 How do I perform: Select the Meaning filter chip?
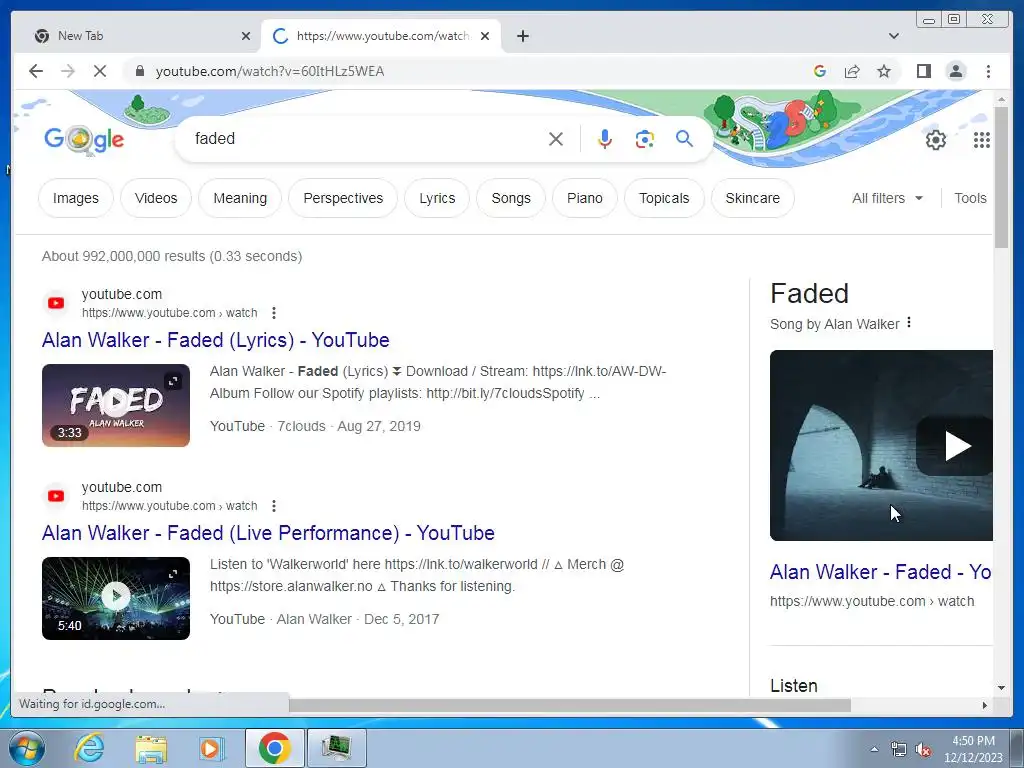pyautogui.click(x=240, y=198)
